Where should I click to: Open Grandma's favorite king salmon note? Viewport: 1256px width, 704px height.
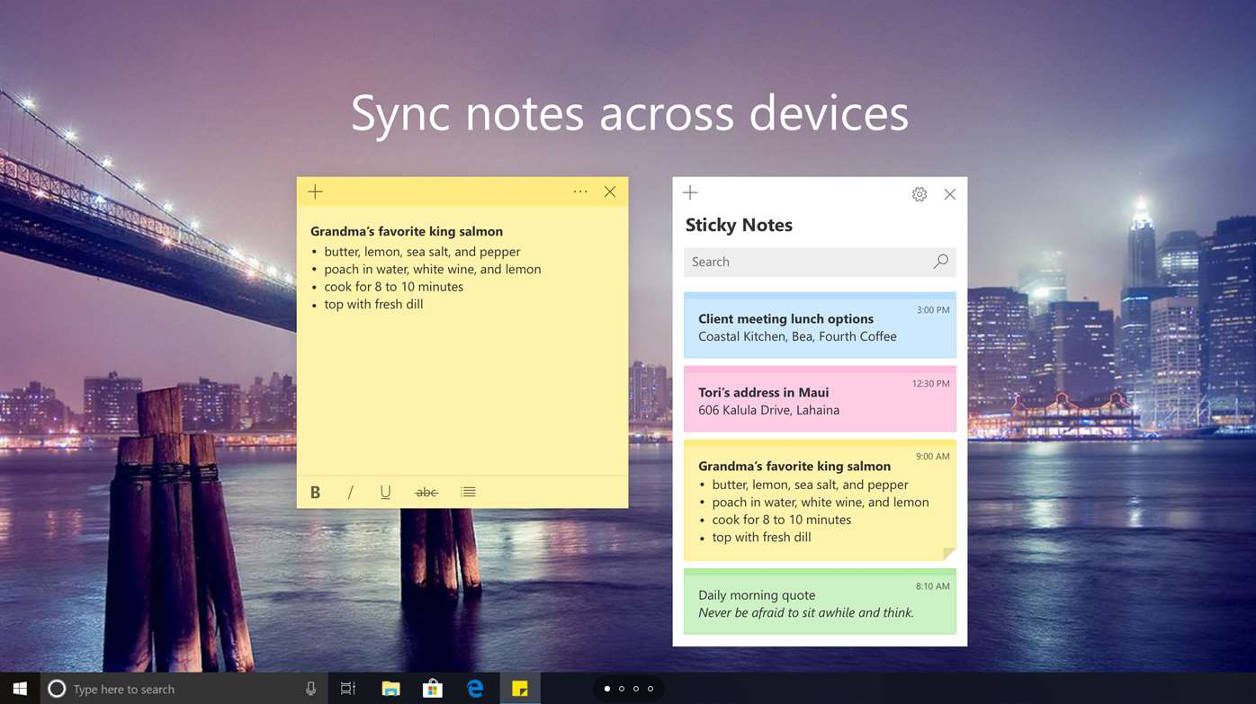click(820, 498)
